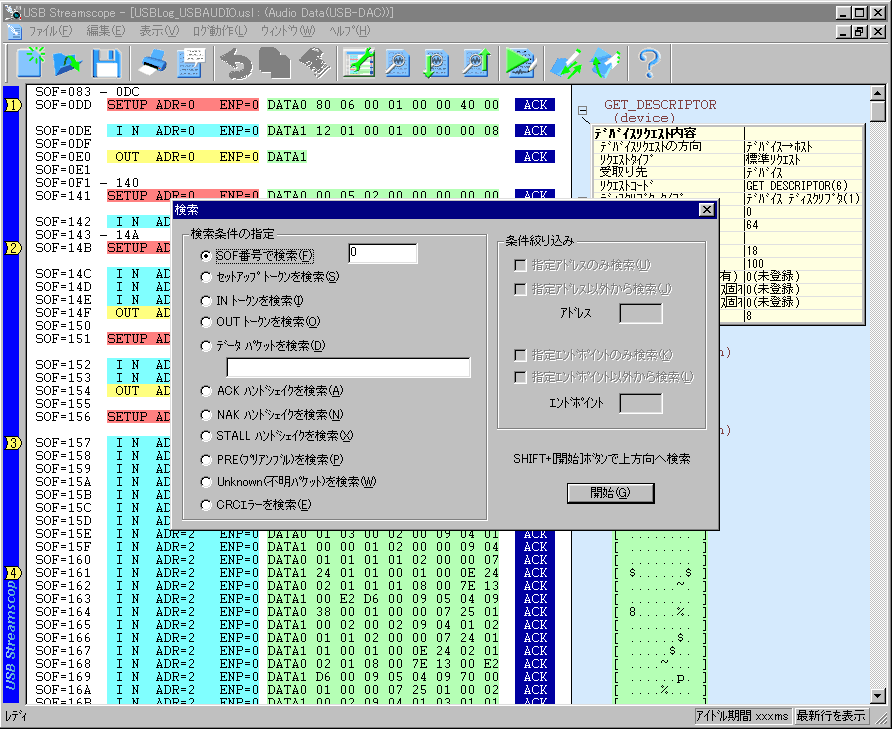
Task: Save the log with the floppy disk icon
Action: tap(106, 63)
